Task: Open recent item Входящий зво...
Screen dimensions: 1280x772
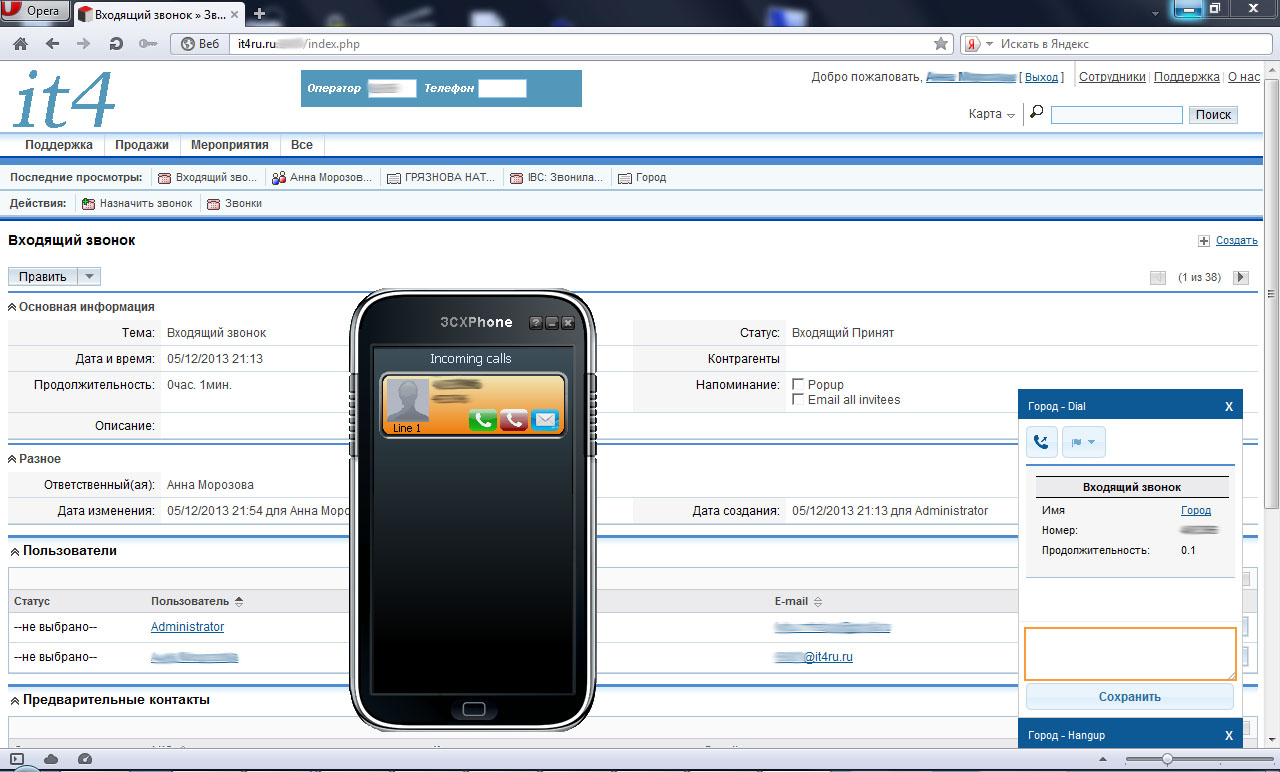Action: (208, 178)
